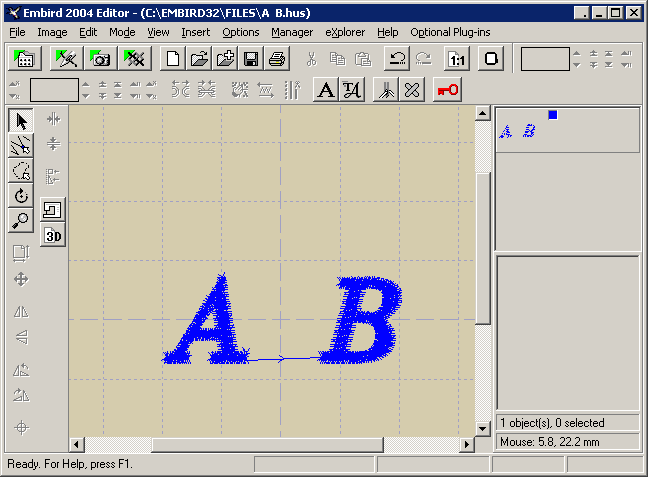
Task: Click the horizontal scrollbar thumb
Action: click(x=268, y=445)
